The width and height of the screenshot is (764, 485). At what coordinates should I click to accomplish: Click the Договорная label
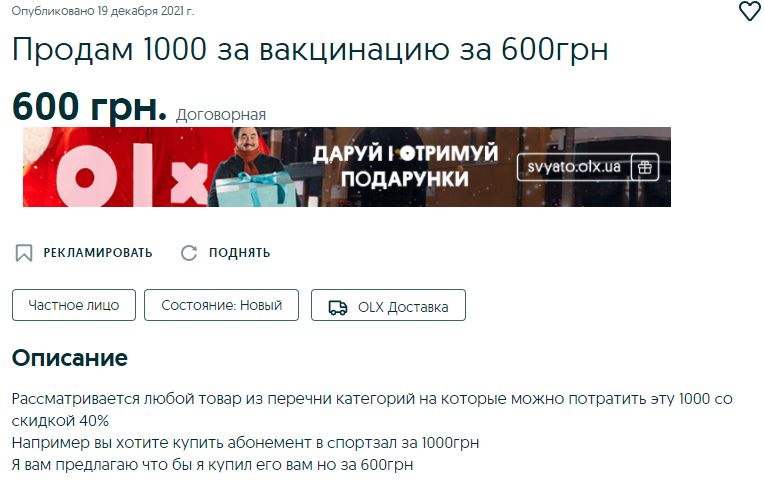click(221, 115)
